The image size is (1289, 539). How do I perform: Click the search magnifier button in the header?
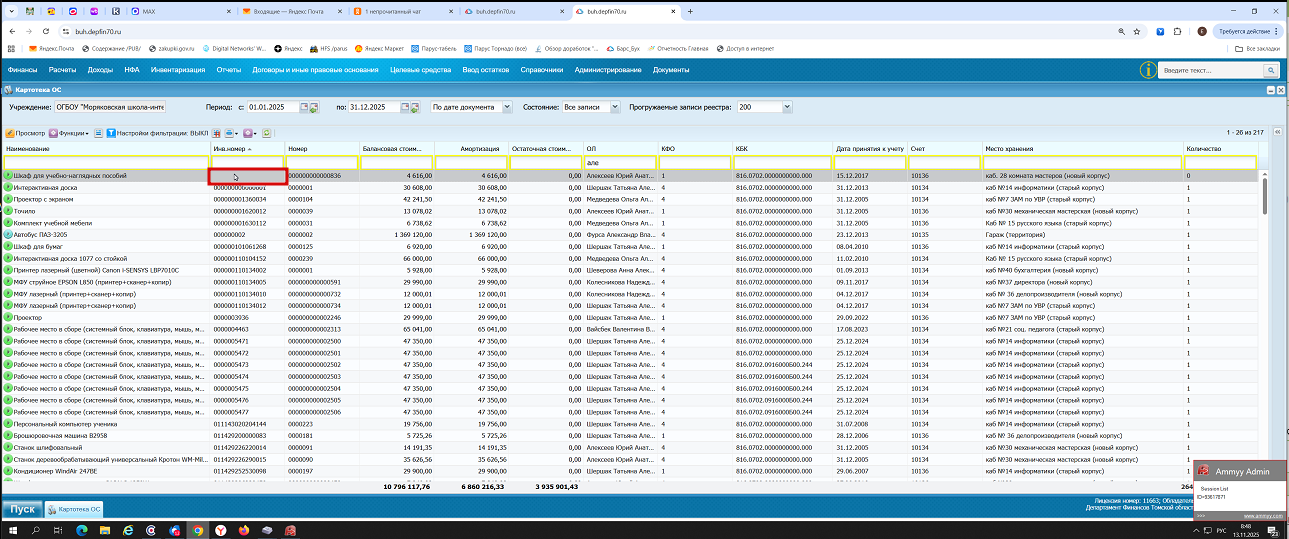pos(1271,71)
